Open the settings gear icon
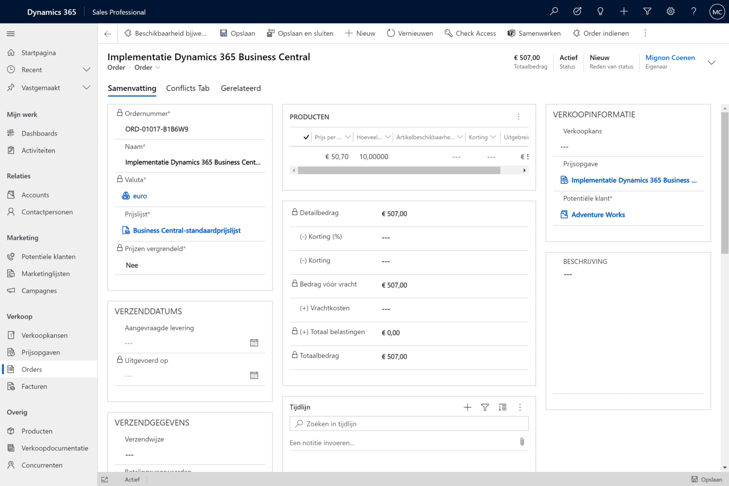Image resolution: width=729 pixels, height=486 pixels. [670, 11]
